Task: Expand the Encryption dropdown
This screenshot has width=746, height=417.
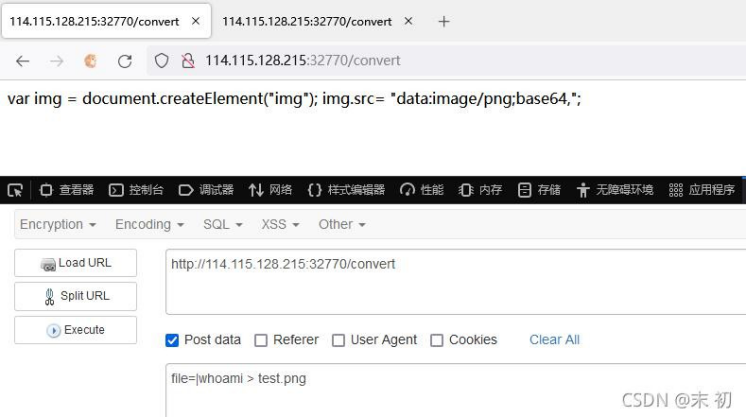Action: 58,224
